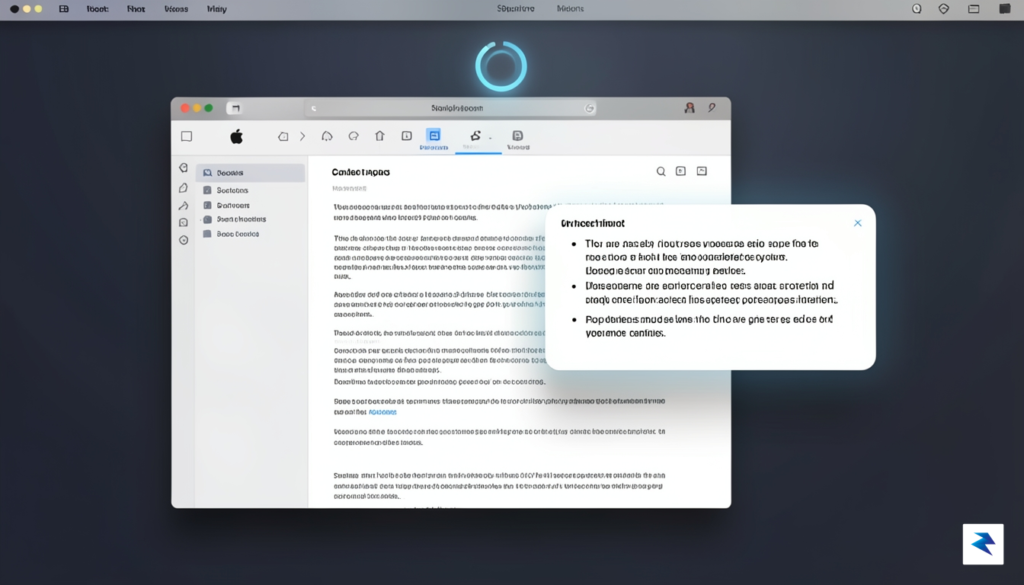Click the square fourth icon in left strip

click(x=184, y=223)
